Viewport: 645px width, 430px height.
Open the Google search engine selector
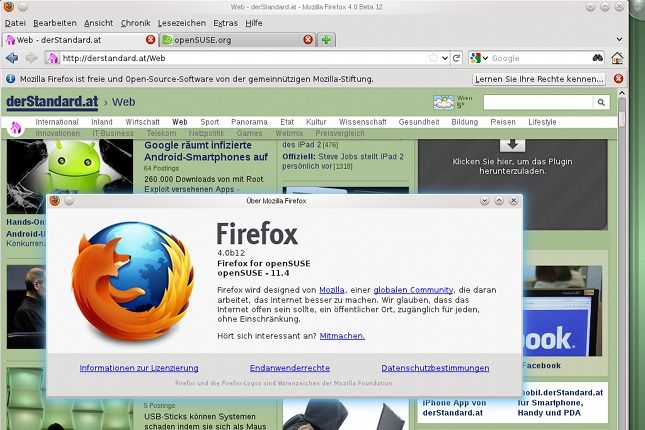click(479, 58)
